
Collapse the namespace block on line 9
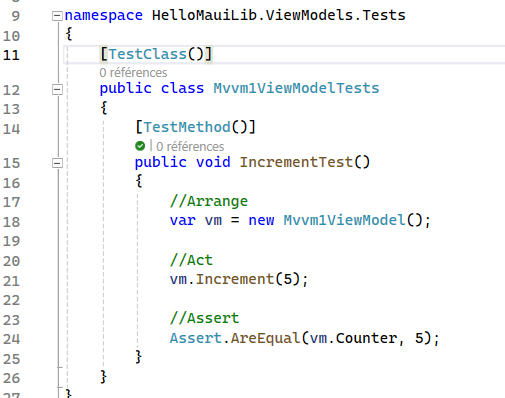(x=57, y=16)
